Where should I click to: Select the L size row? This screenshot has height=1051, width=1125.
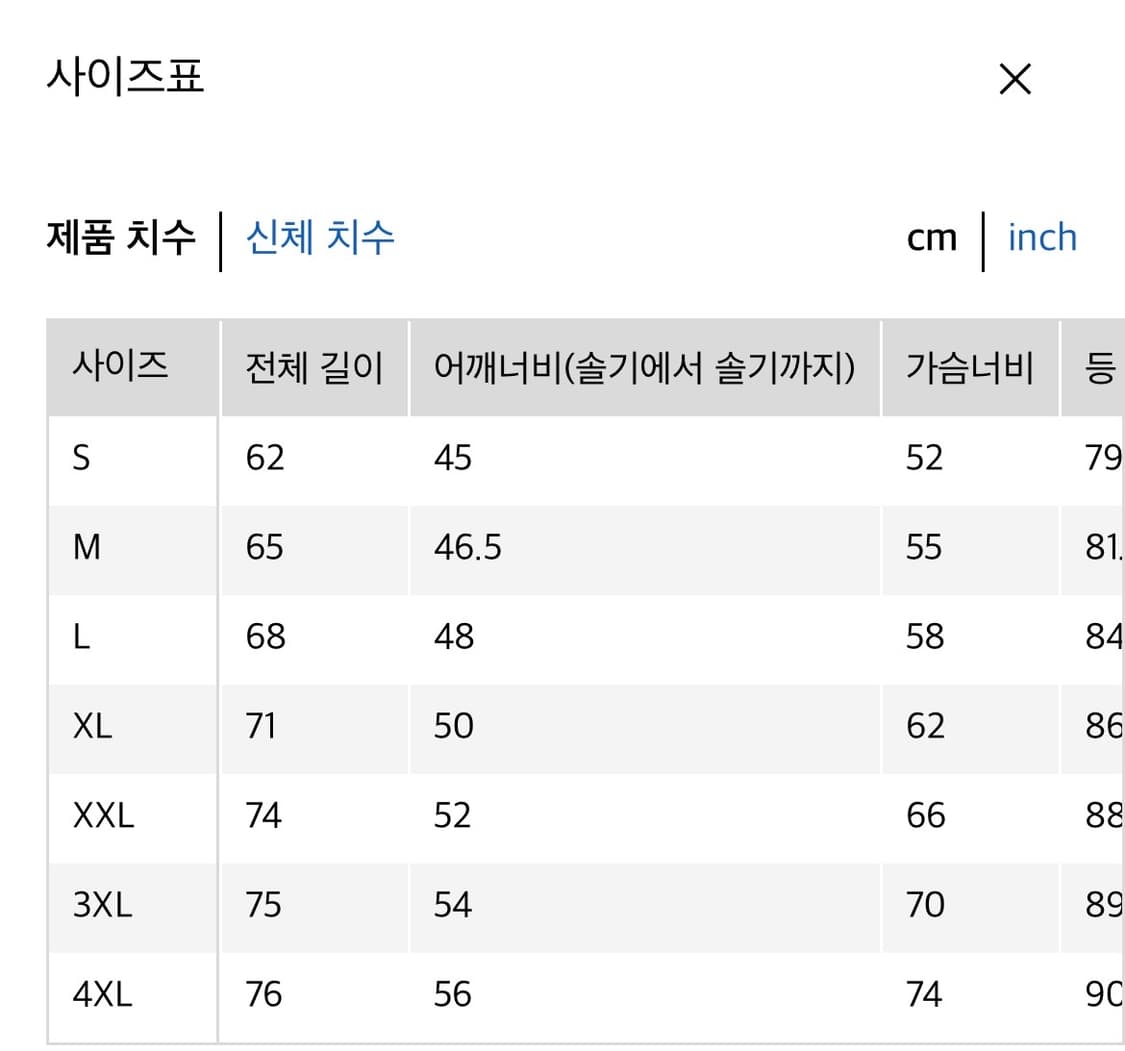81,637
